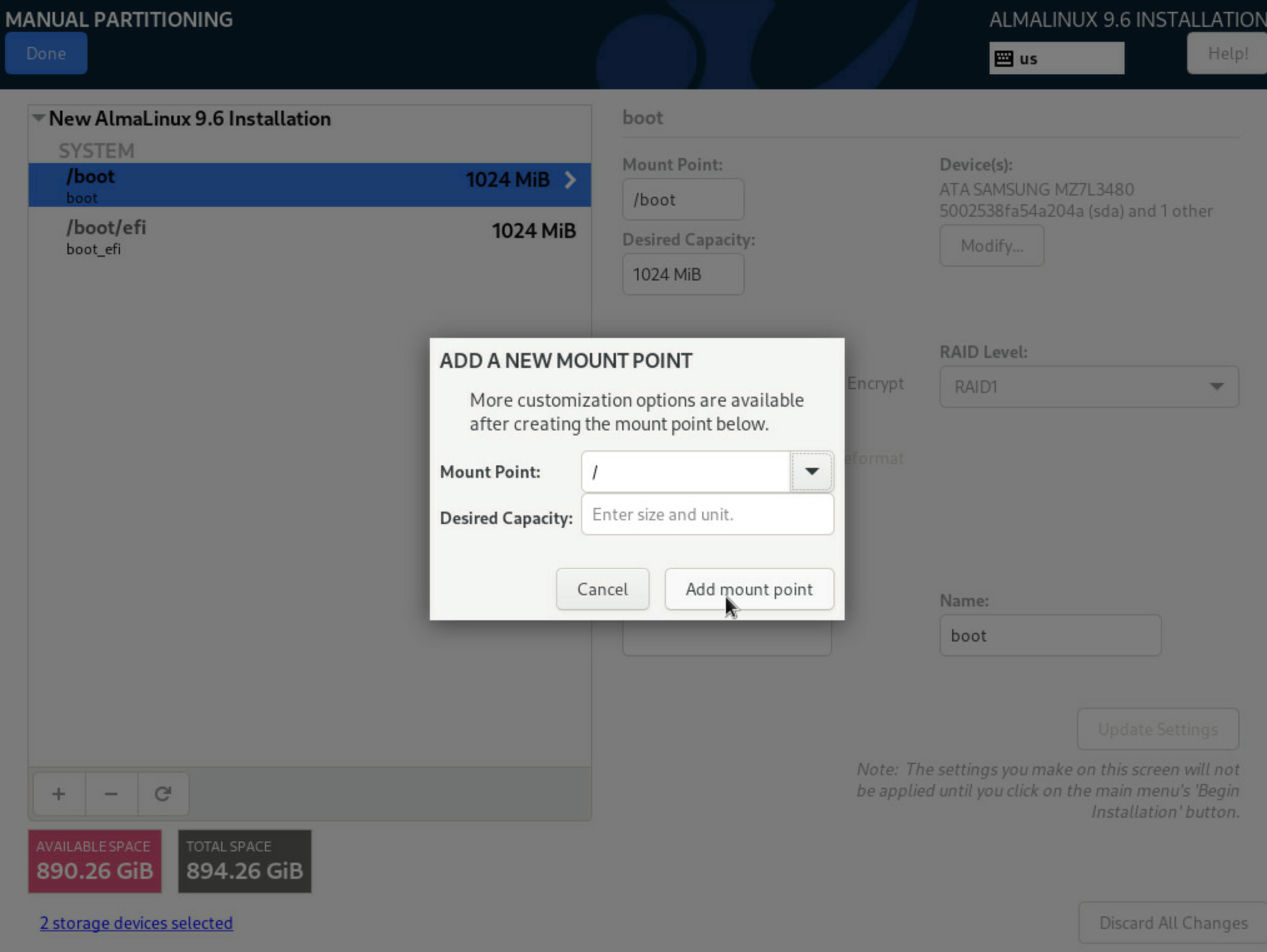The height and width of the screenshot is (952, 1267).
Task: Open the Mount Point dropdown arrow in dialog
Action: 812,471
